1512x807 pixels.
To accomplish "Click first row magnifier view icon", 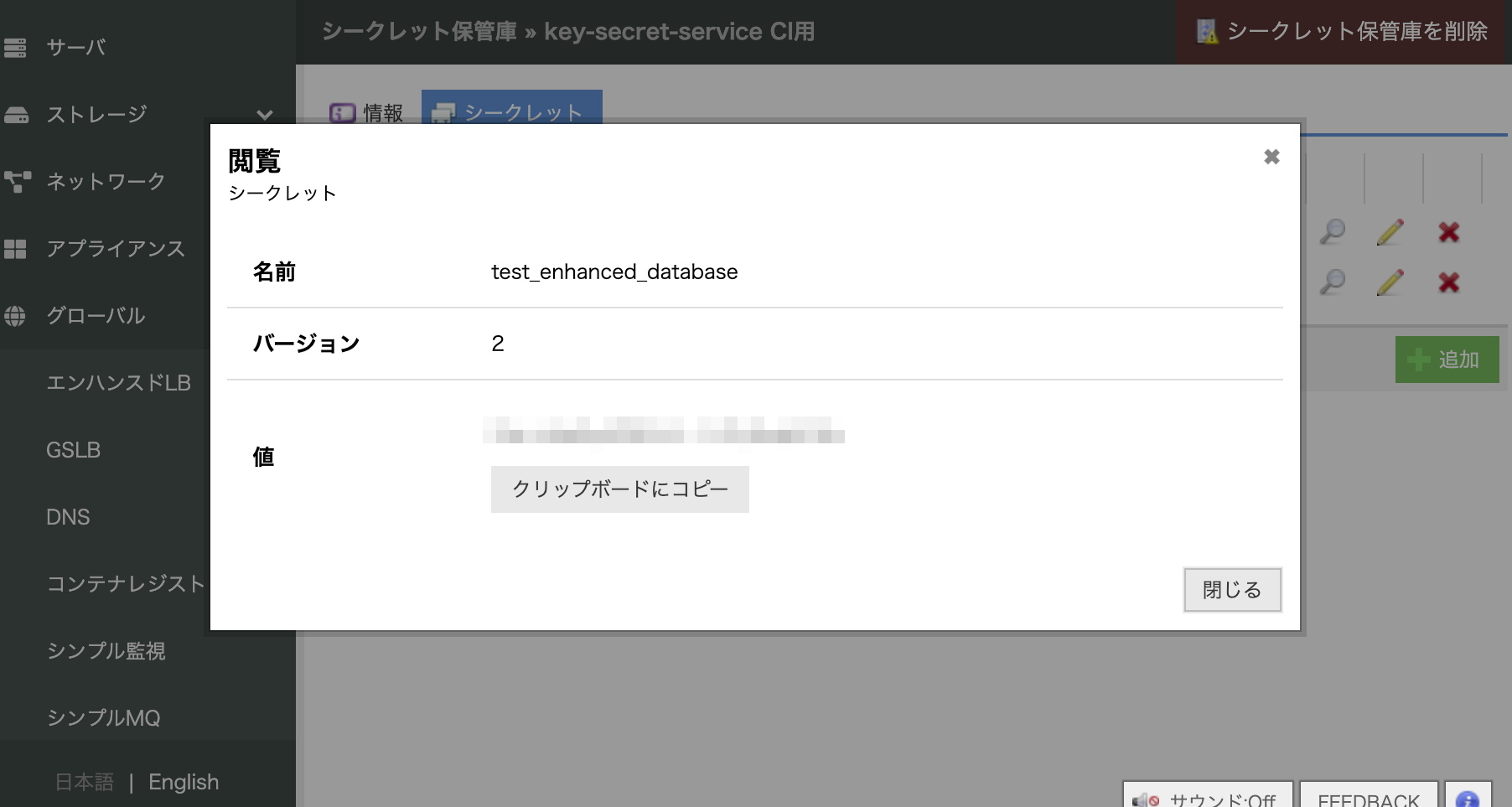I will [1332, 232].
